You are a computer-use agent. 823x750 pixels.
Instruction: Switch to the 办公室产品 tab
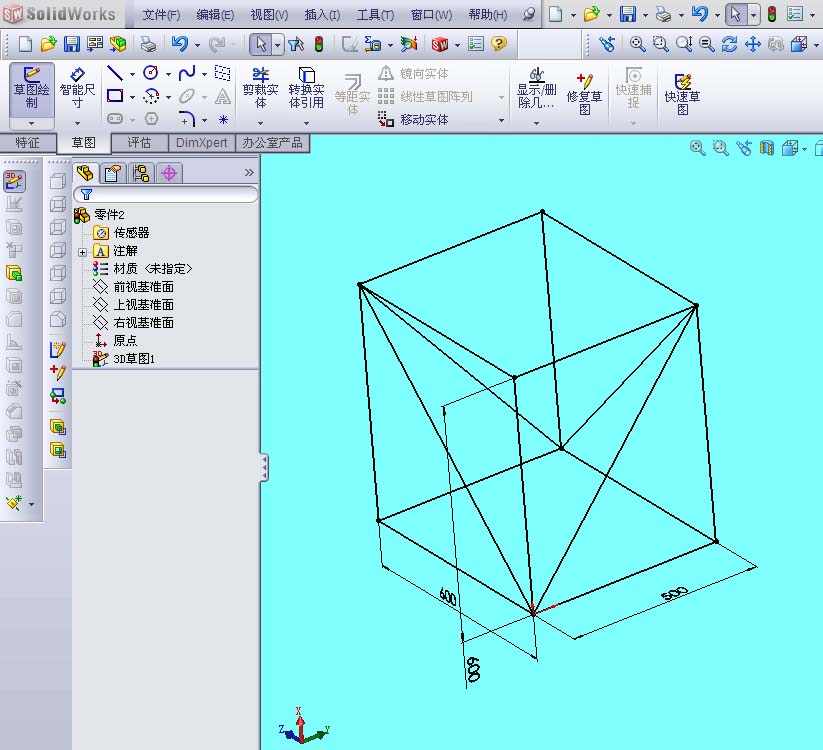[272, 143]
